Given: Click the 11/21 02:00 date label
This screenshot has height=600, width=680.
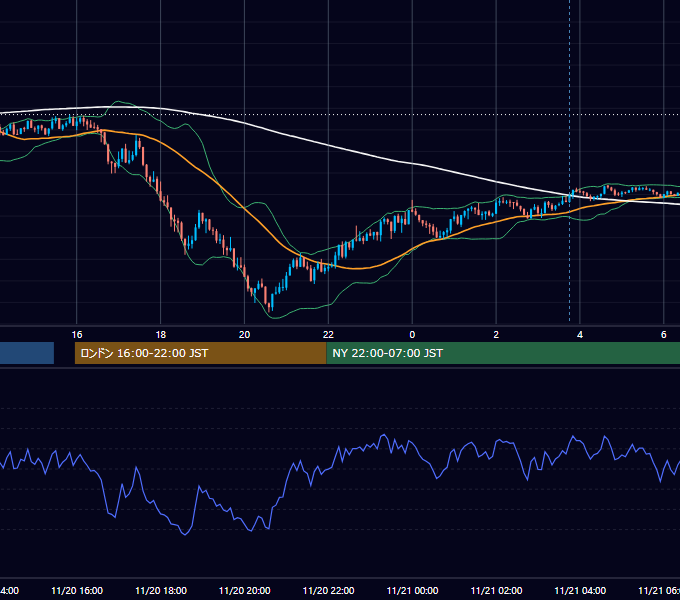Looking at the screenshot, I should tap(497, 590).
